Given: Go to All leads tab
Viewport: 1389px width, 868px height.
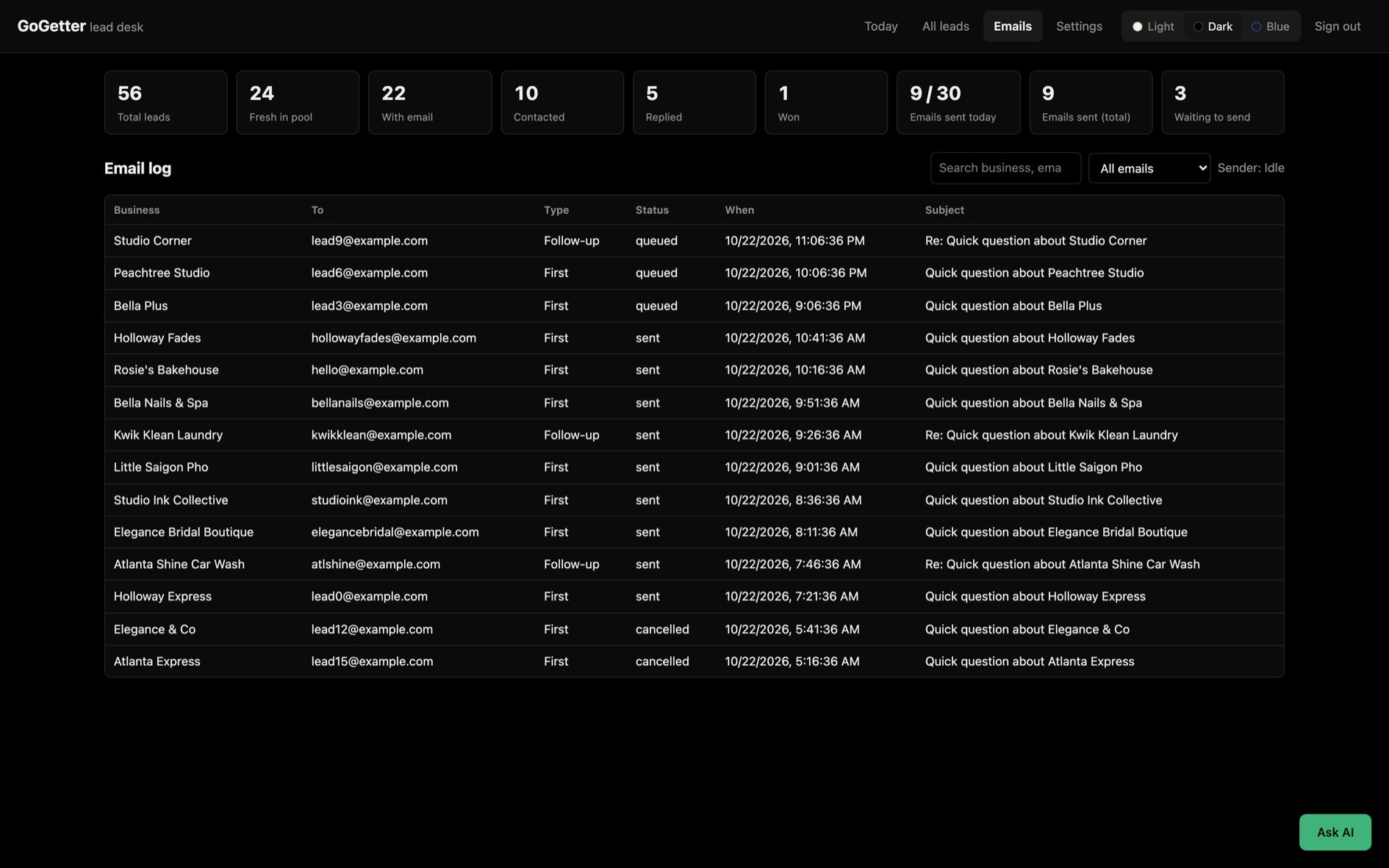Looking at the screenshot, I should click(945, 26).
